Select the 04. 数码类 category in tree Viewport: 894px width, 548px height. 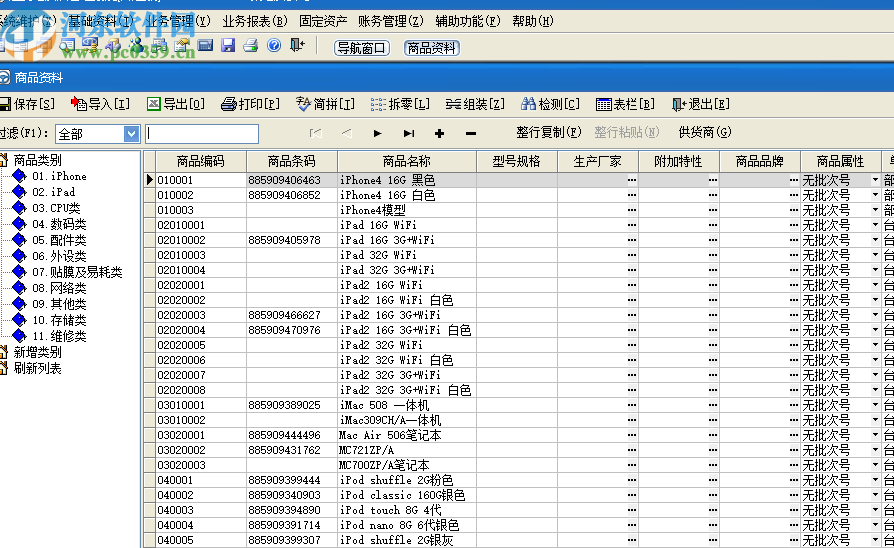59,224
